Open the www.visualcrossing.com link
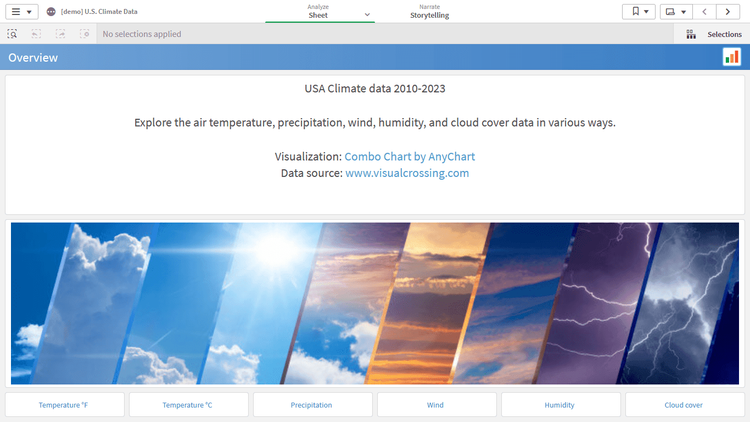This screenshot has height=422, width=750. 407,173
